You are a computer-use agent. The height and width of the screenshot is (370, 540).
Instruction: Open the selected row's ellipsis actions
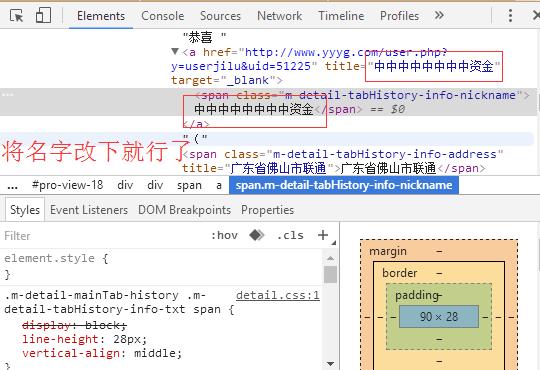[8, 95]
